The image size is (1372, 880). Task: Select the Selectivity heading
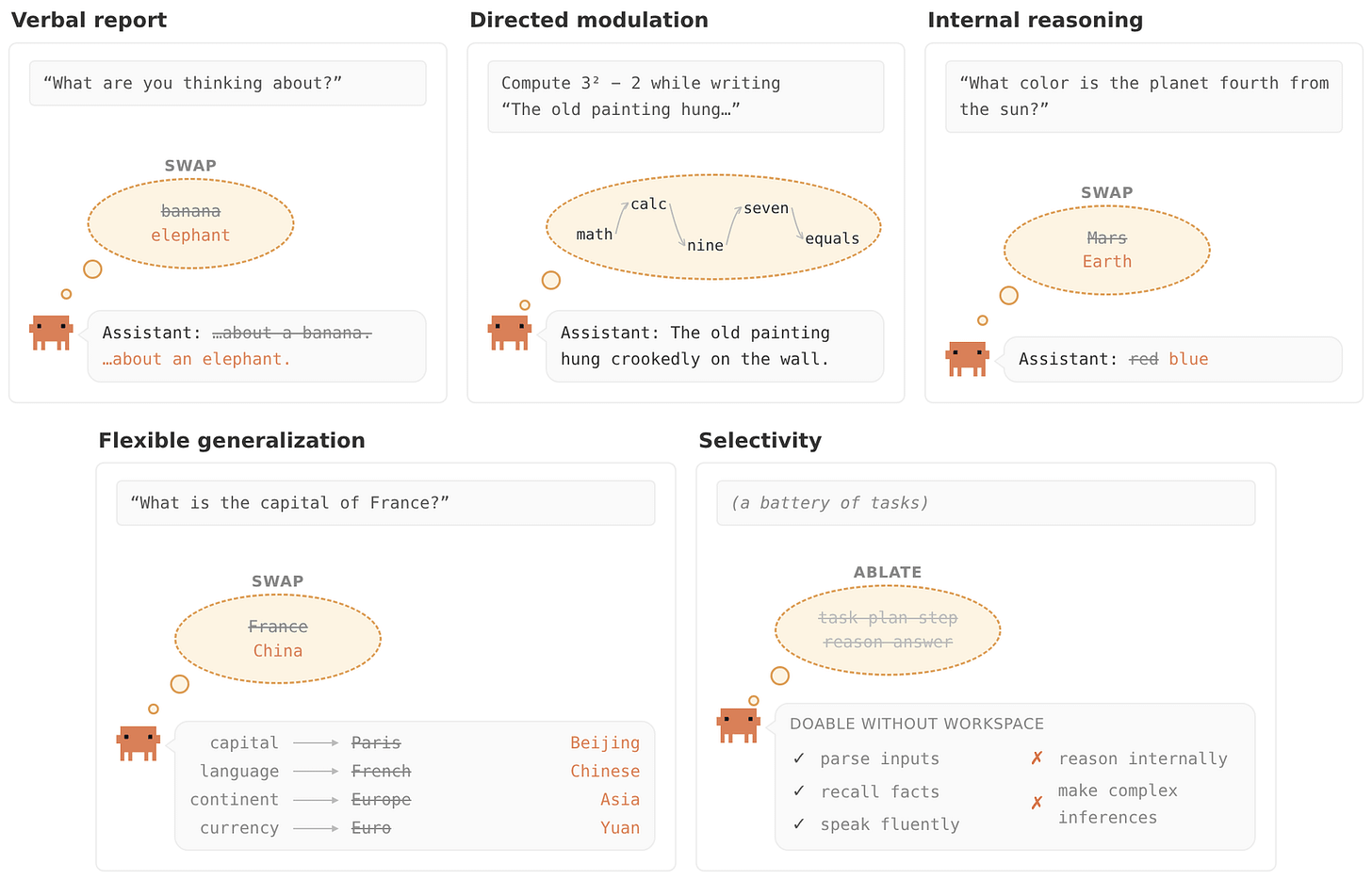pyautogui.click(x=760, y=441)
